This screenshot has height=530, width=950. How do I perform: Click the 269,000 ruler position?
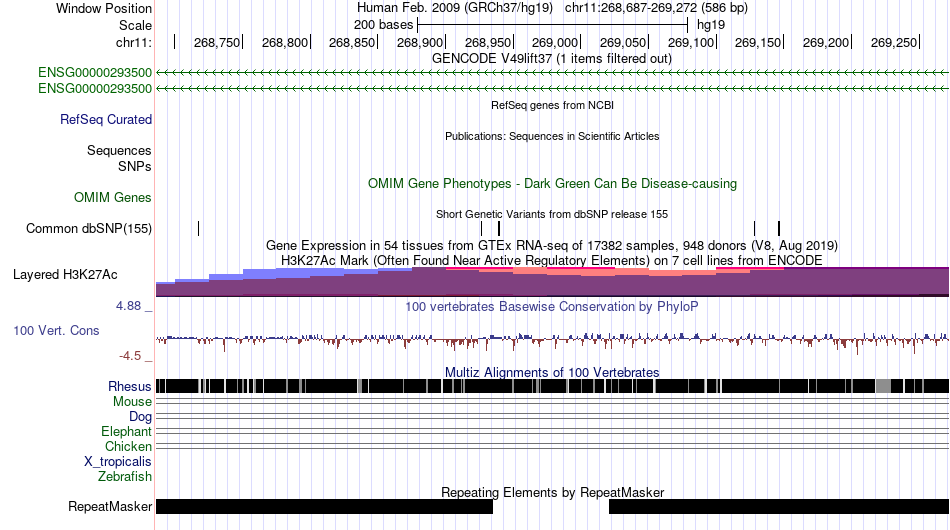[555, 42]
